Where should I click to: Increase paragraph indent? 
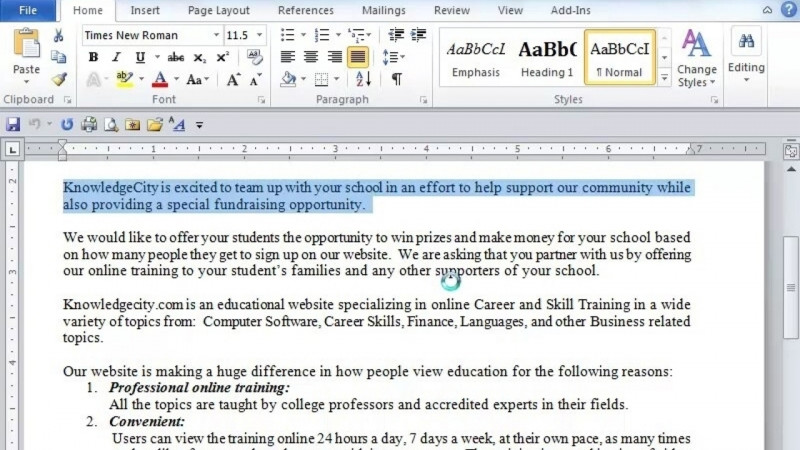tap(418, 35)
